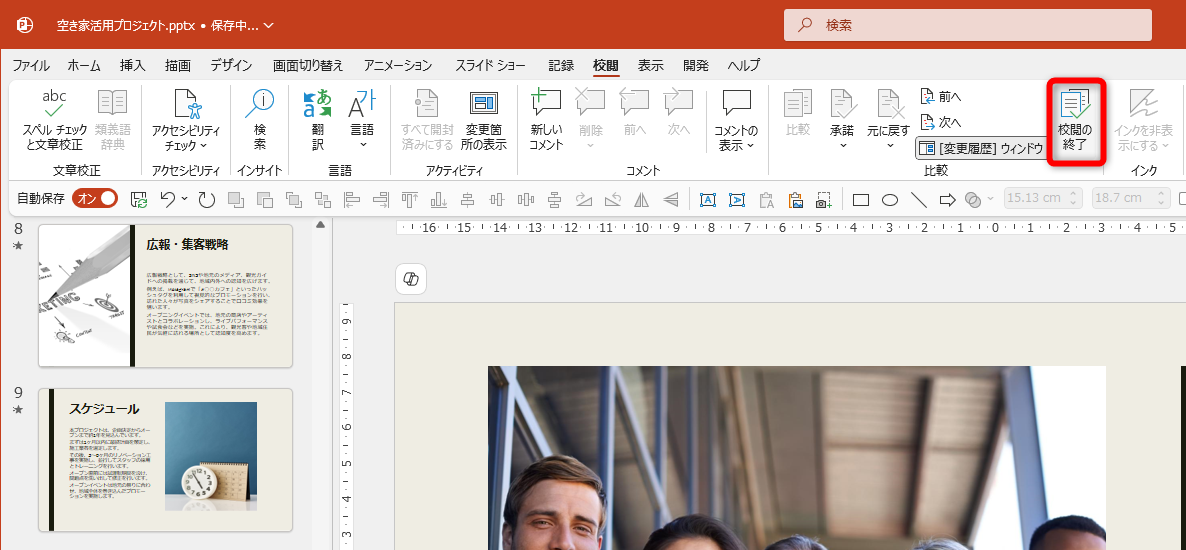Select the oval shape in quick toolbar
This screenshot has height=550, width=1186.
point(889,200)
